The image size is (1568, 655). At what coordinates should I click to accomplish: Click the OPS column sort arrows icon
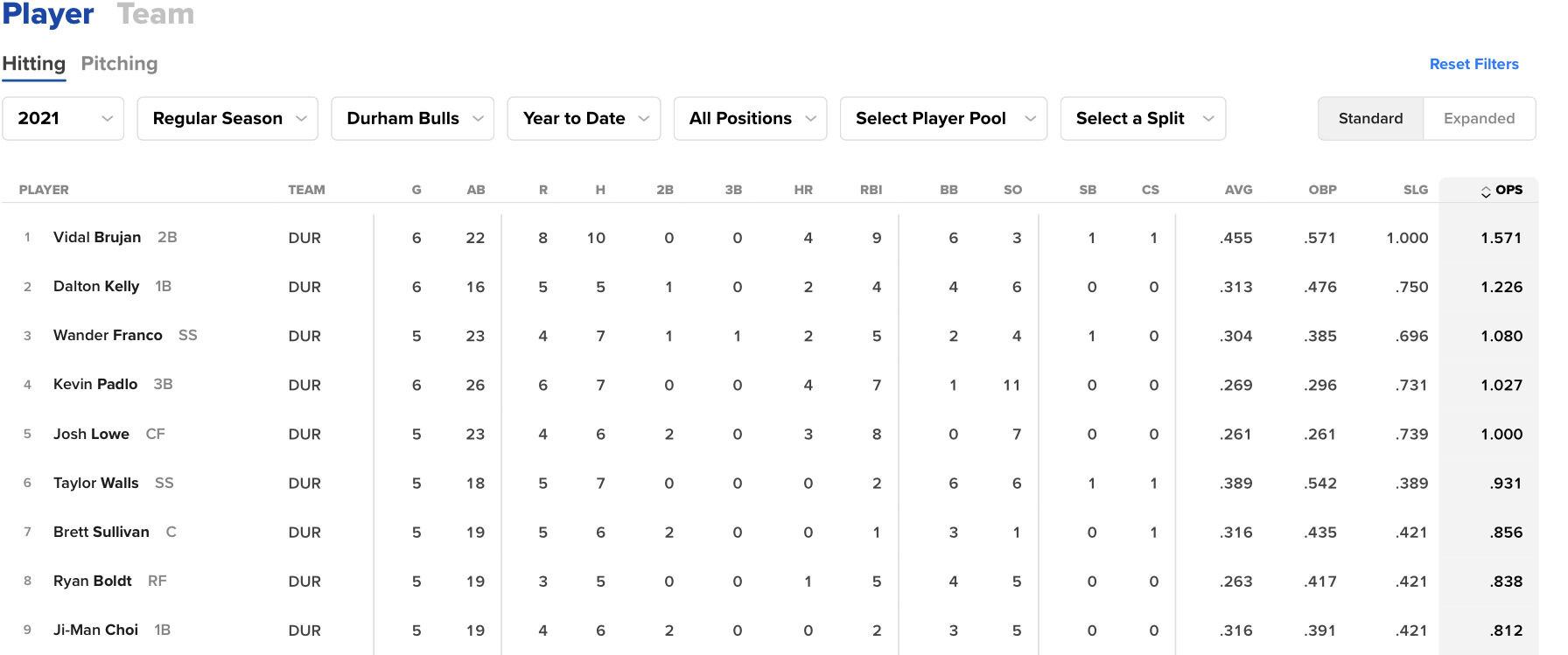1486,192
